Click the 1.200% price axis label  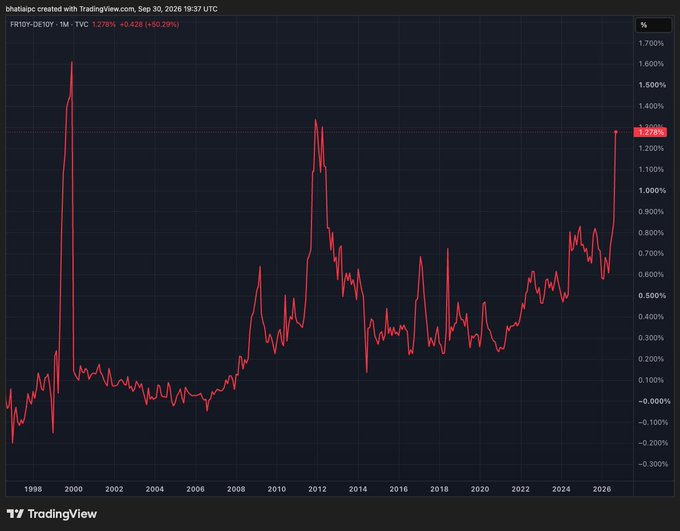[x=651, y=148]
